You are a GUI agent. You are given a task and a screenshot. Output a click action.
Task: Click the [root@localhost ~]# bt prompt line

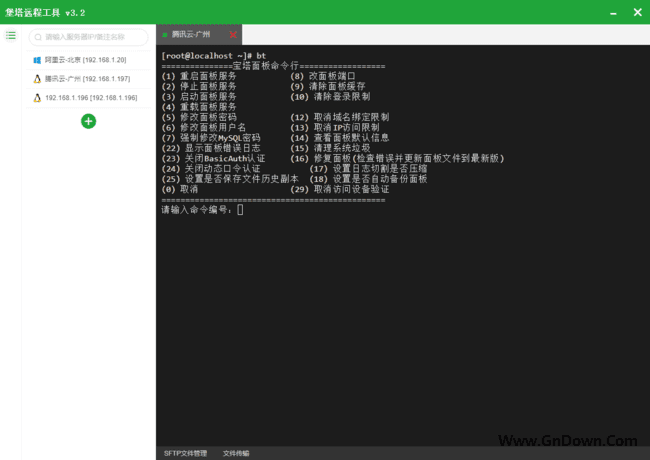213,56
